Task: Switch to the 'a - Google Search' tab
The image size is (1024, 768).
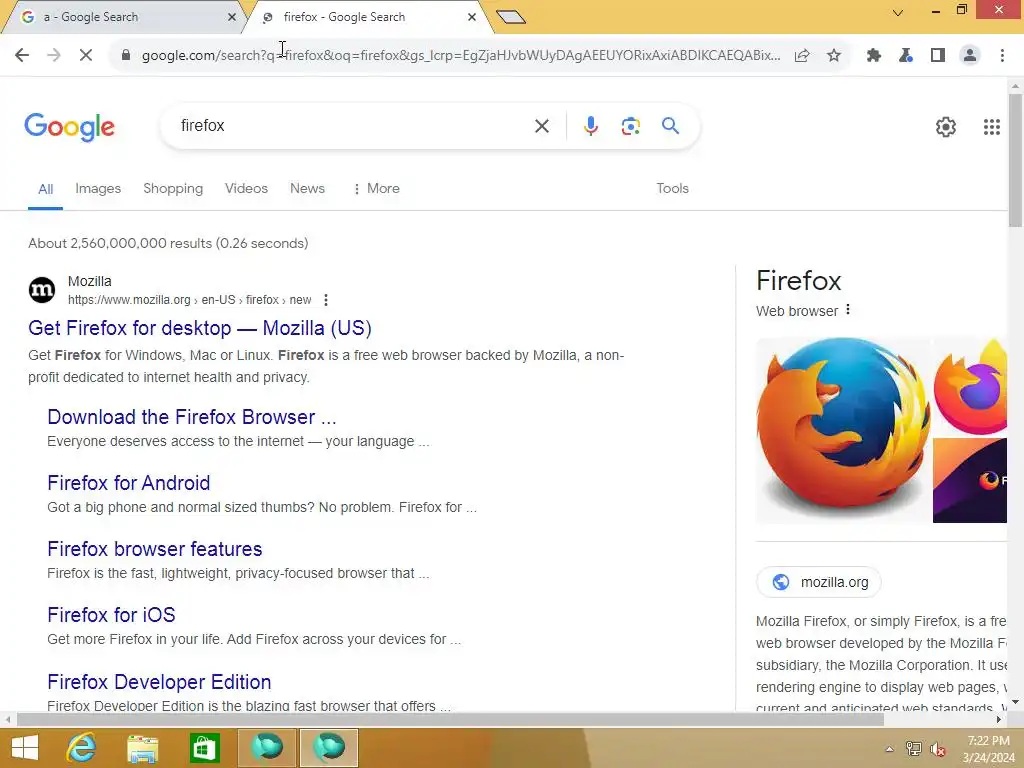Action: [124, 17]
